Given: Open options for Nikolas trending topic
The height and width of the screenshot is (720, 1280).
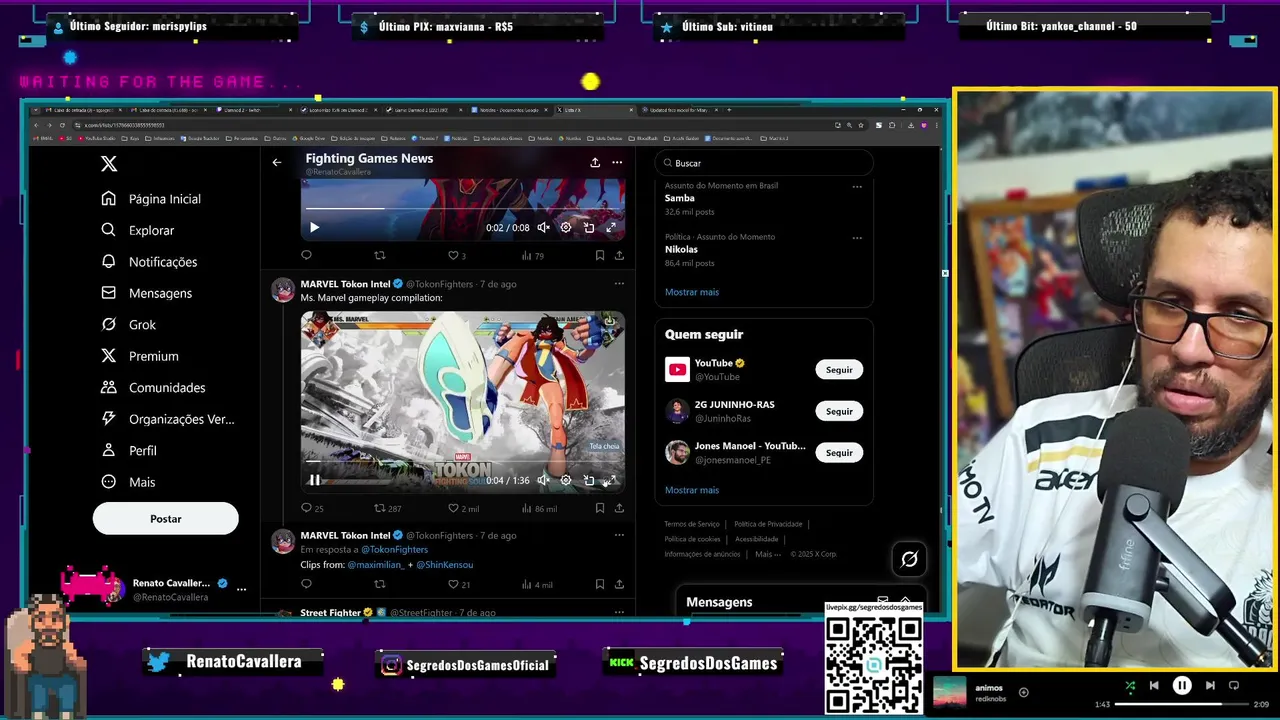Looking at the screenshot, I should pyautogui.click(x=857, y=238).
